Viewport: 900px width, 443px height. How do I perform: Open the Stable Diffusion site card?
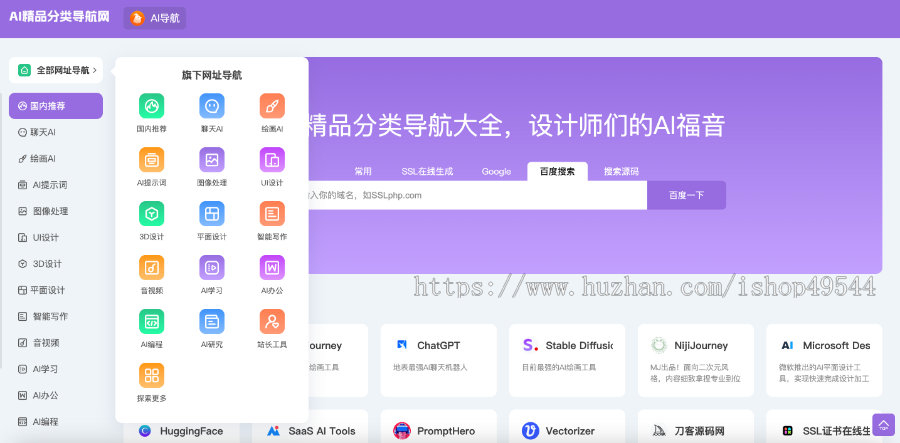pos(567,360)
